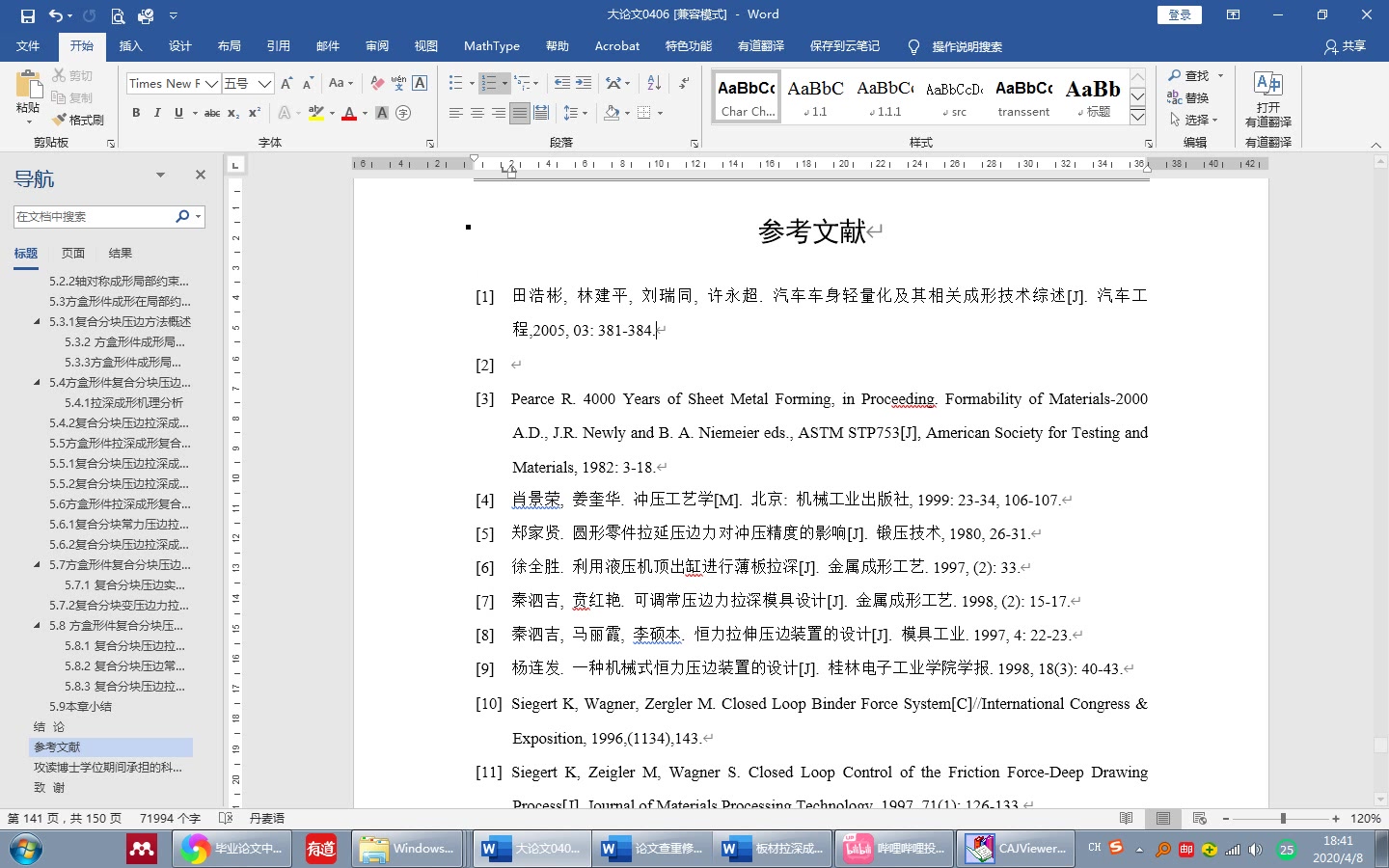1389x868 pixels.
Task: Sort the text with the A-Z sort icon
Action: pyautogui.click(x=654, y=84)
